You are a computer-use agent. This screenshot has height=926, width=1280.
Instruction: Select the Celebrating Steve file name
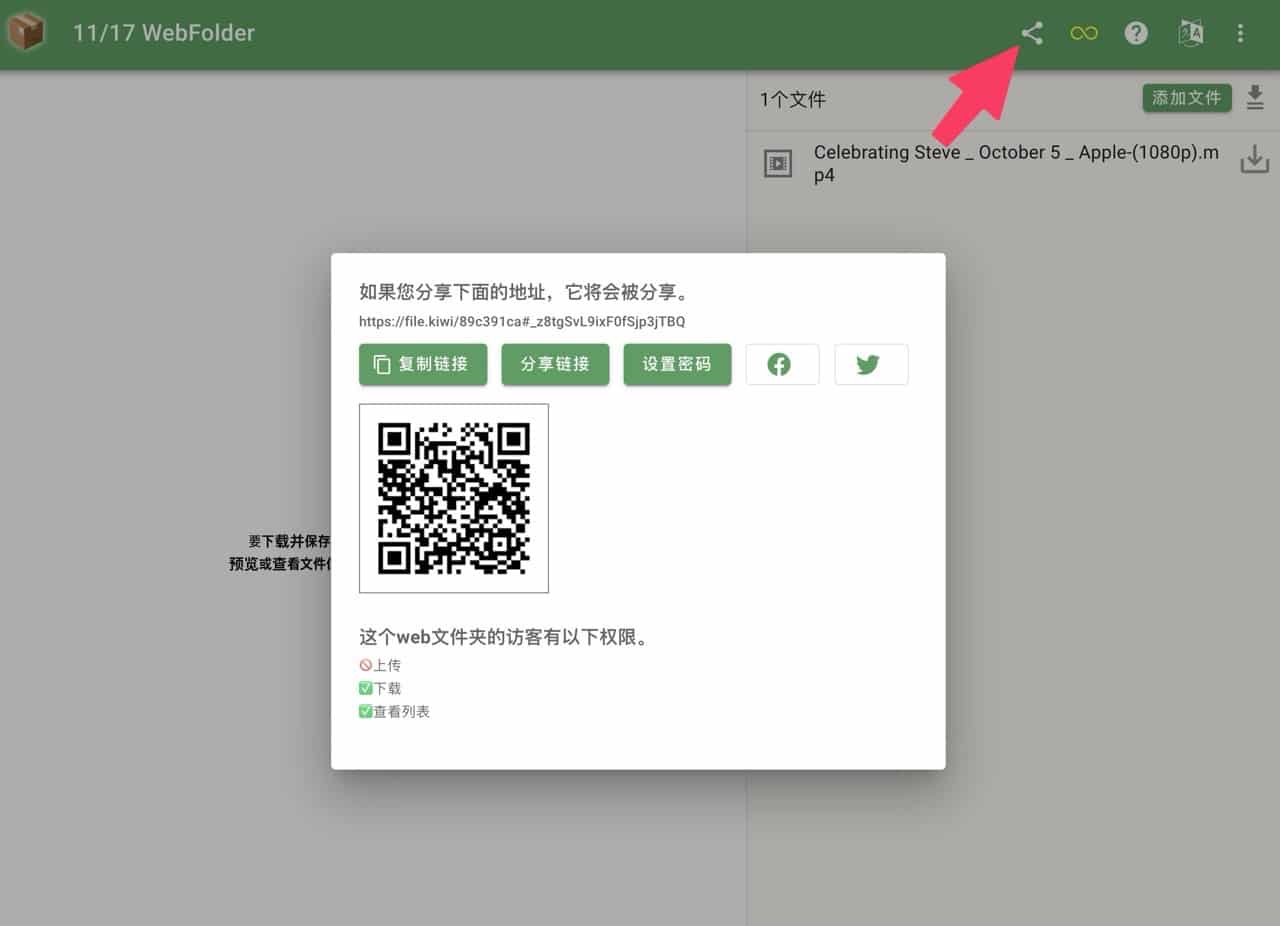click(x=1015, y=163)
